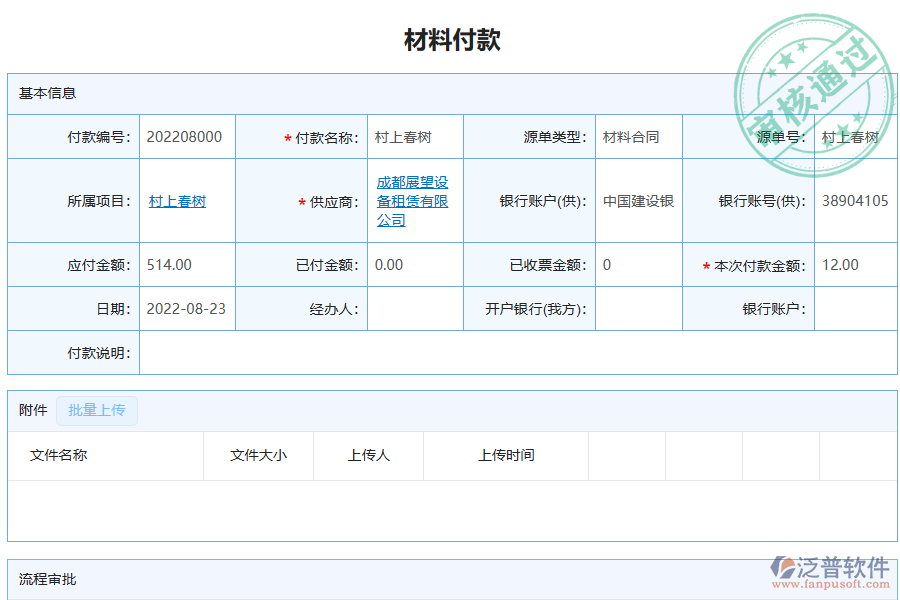The image size is (900, 600).
Task: Click the 经办人 input field
Action: click(415, 309)
